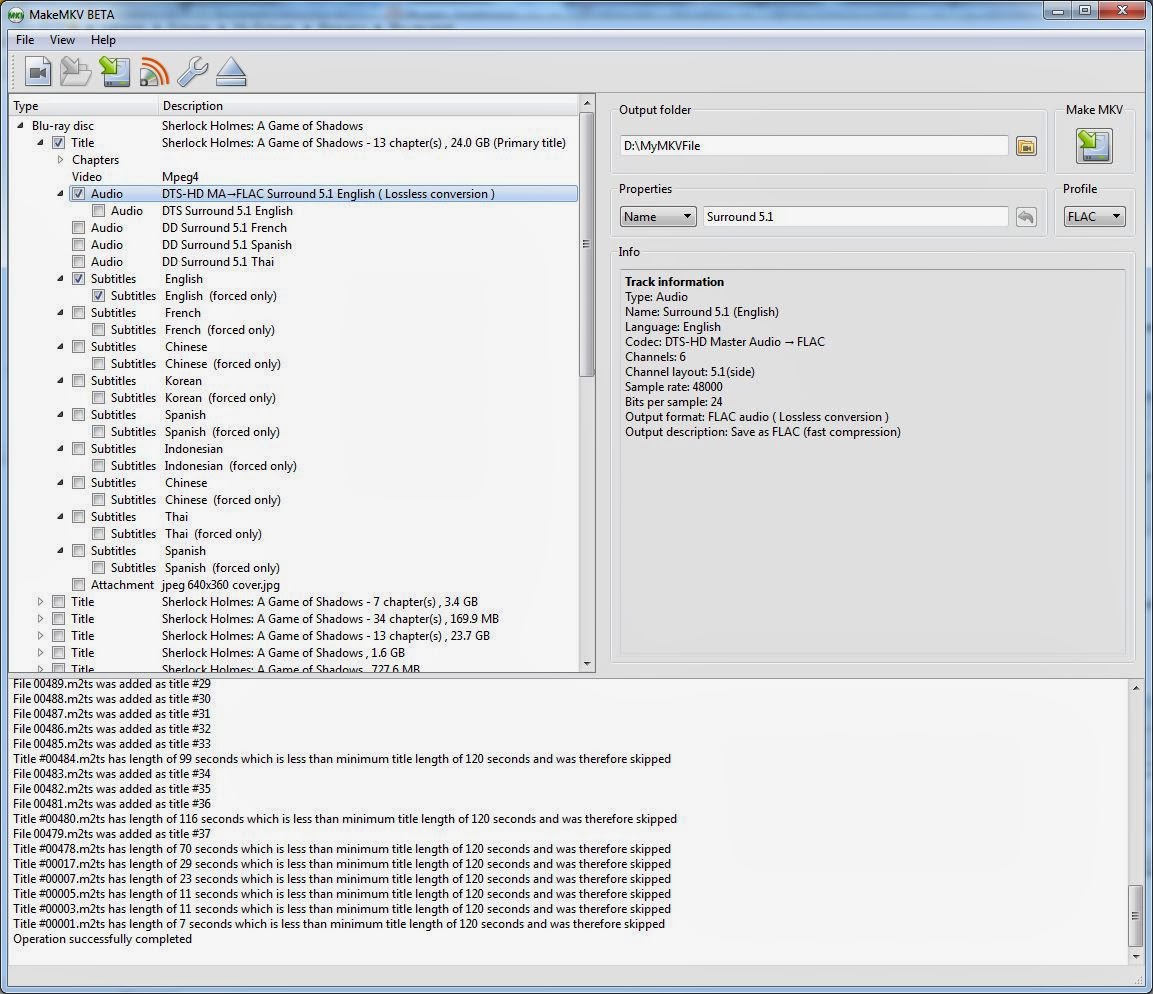Uncheck the DTS-HD MA FLAC audio checkbox
The image size is (1153, 994).
pos(79,194)
